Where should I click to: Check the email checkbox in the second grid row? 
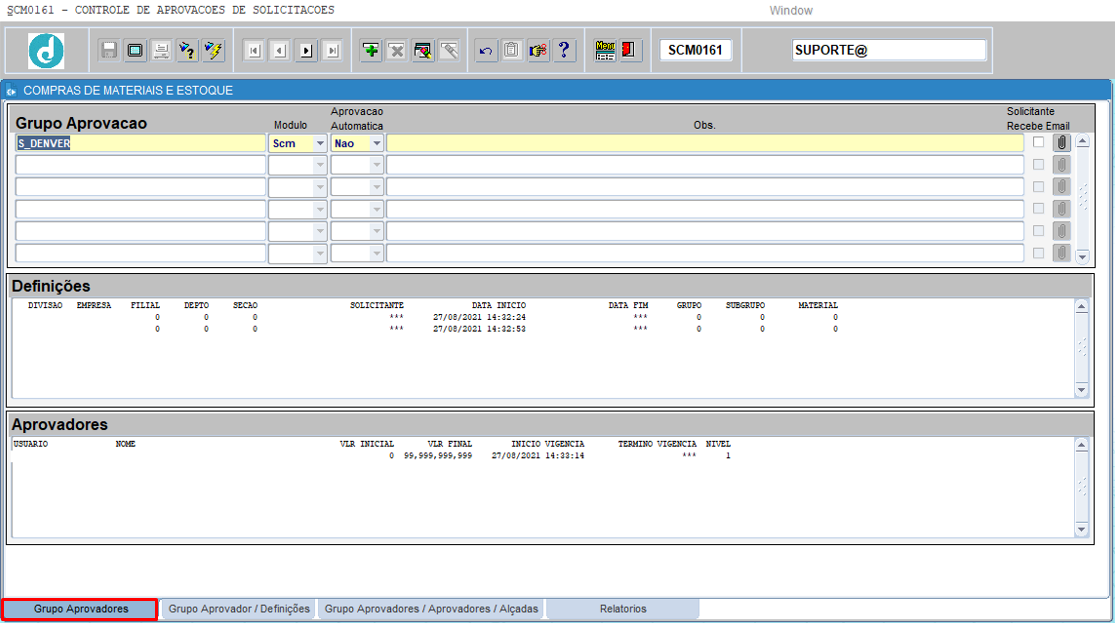pyautogui.click(x=1039, y=164)
